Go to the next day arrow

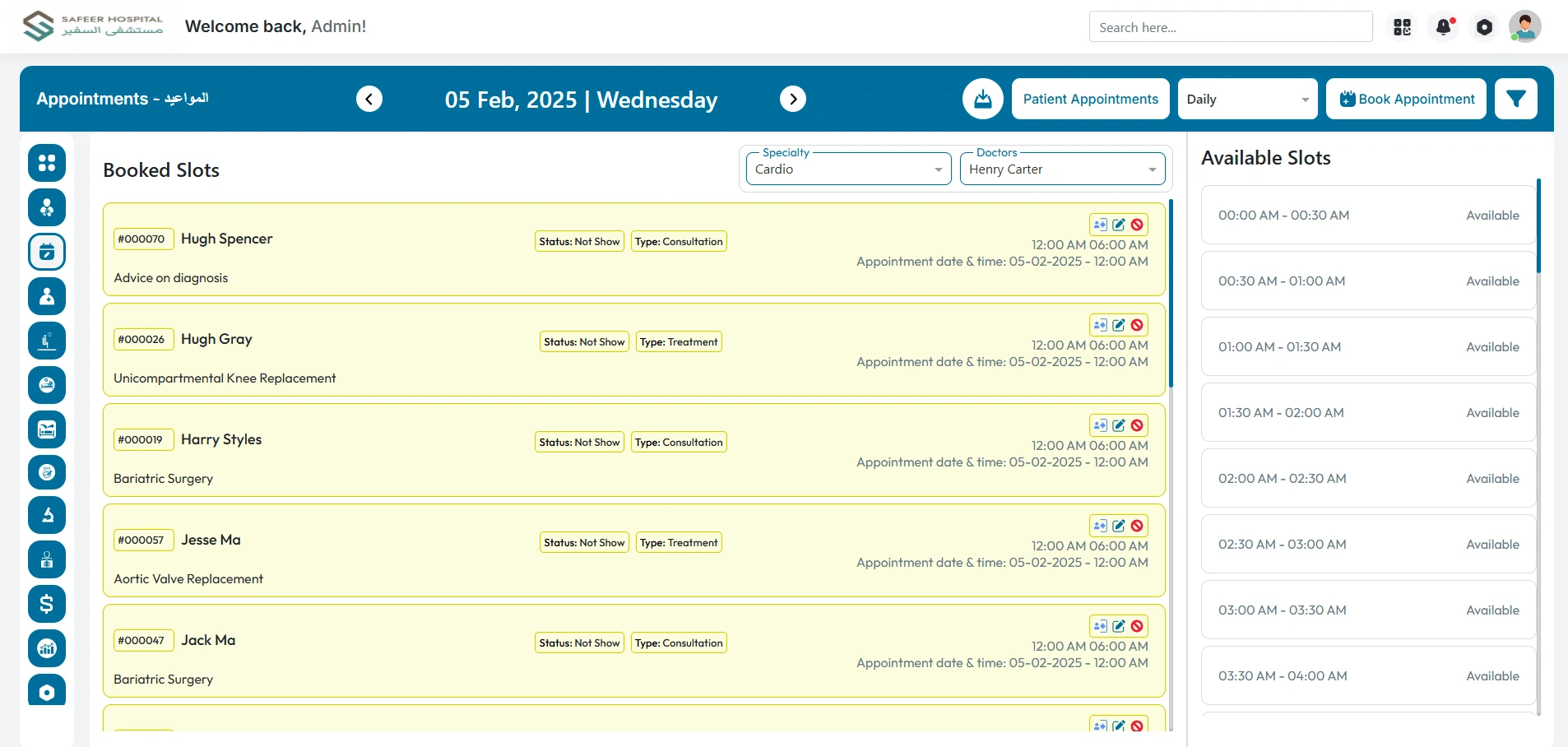[792, 99]
